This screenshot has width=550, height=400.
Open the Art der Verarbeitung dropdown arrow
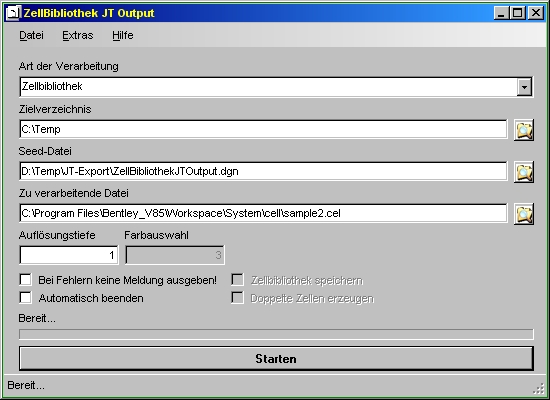click(524, 87)
